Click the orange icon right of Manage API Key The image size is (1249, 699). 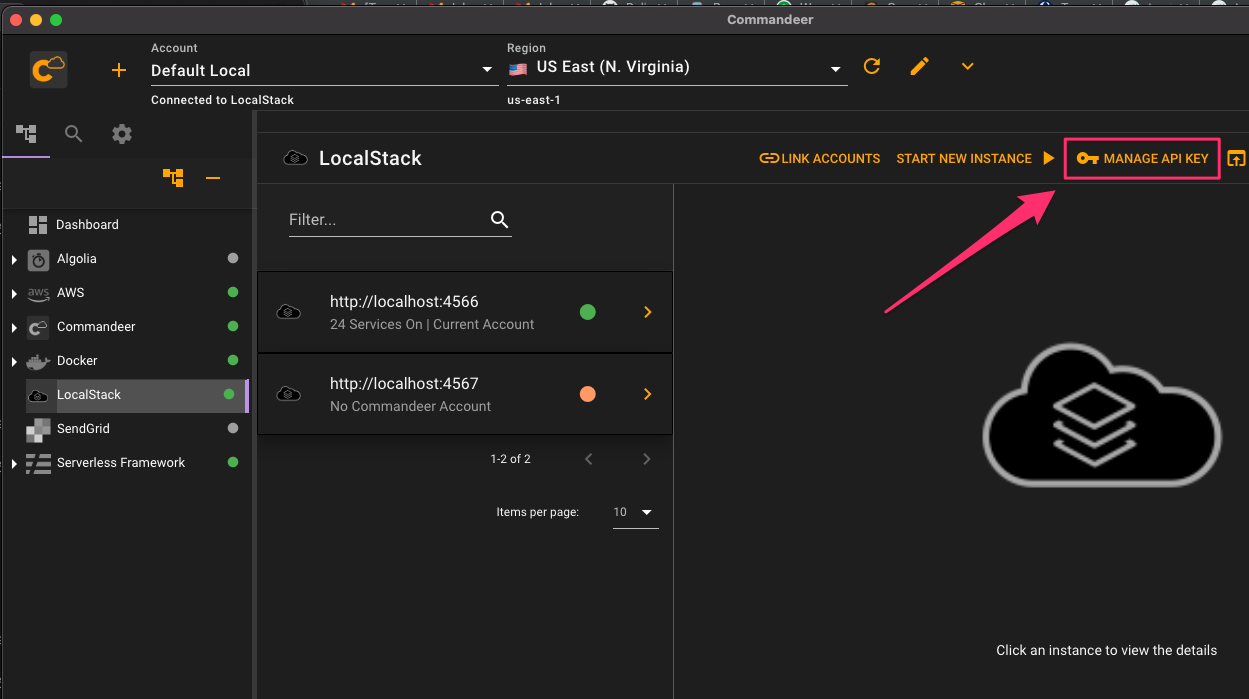pos(1236,158)
